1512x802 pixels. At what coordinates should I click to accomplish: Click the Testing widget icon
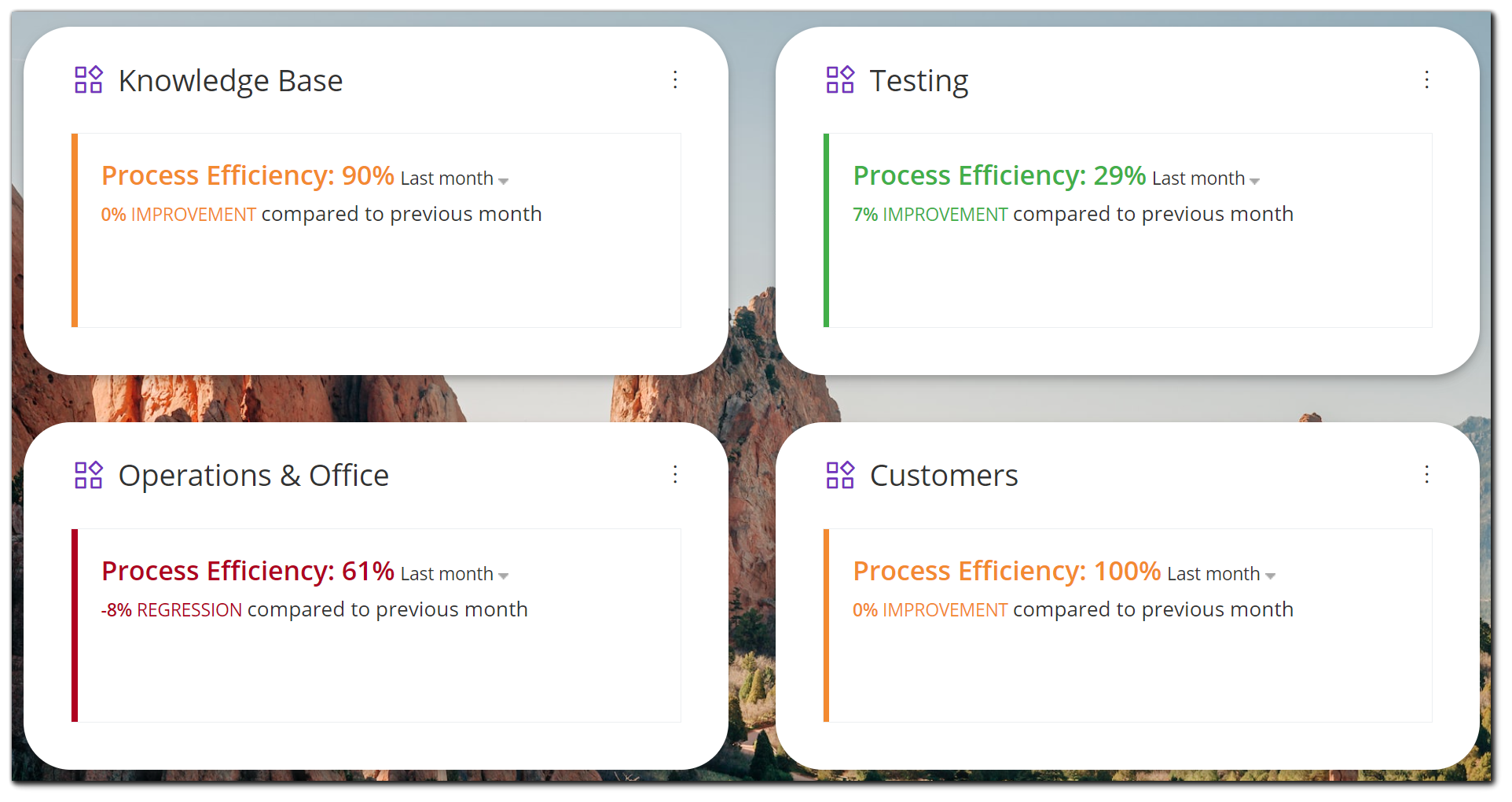[x=839, y=79]
